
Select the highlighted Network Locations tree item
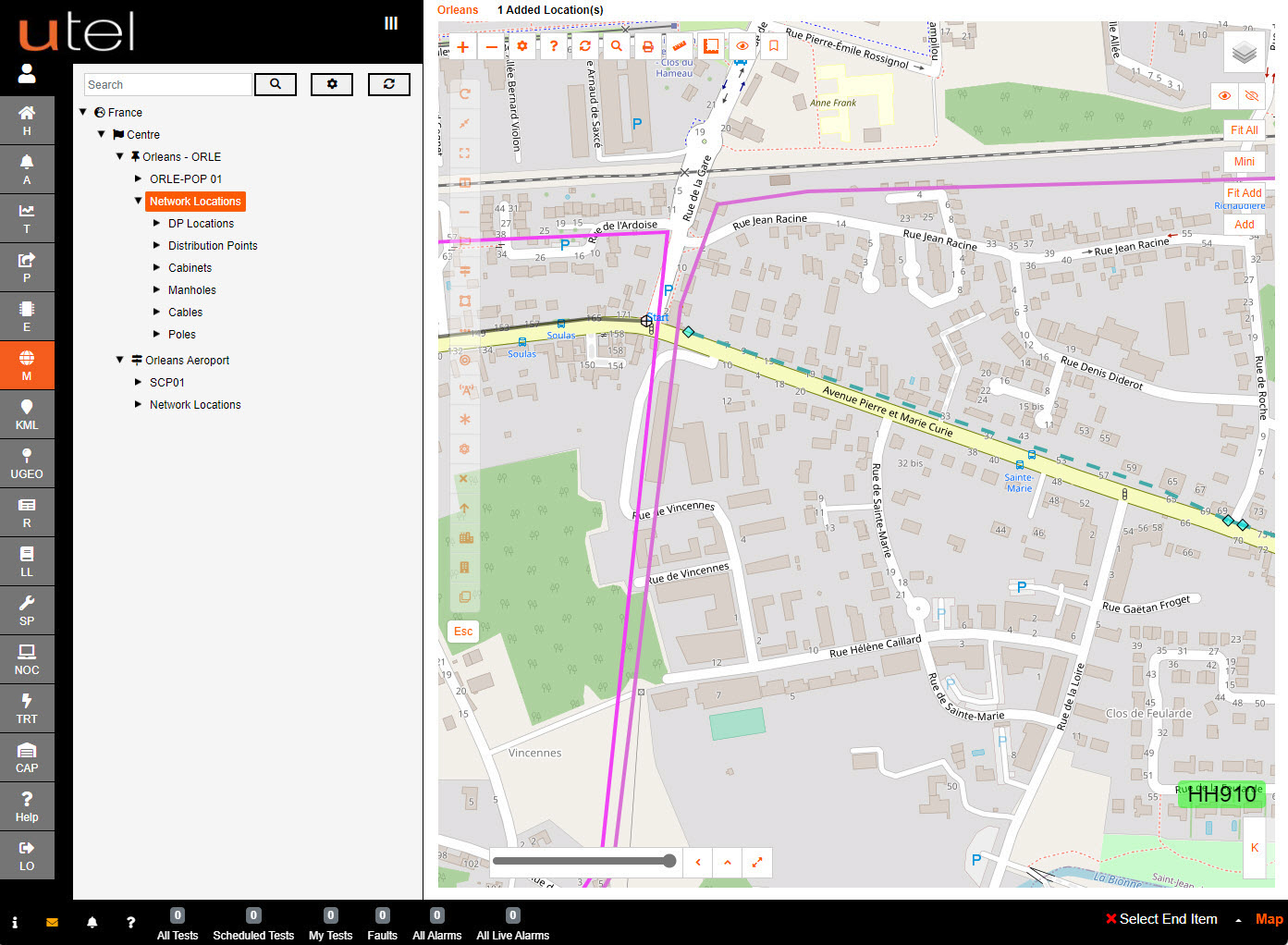point(195,201)
